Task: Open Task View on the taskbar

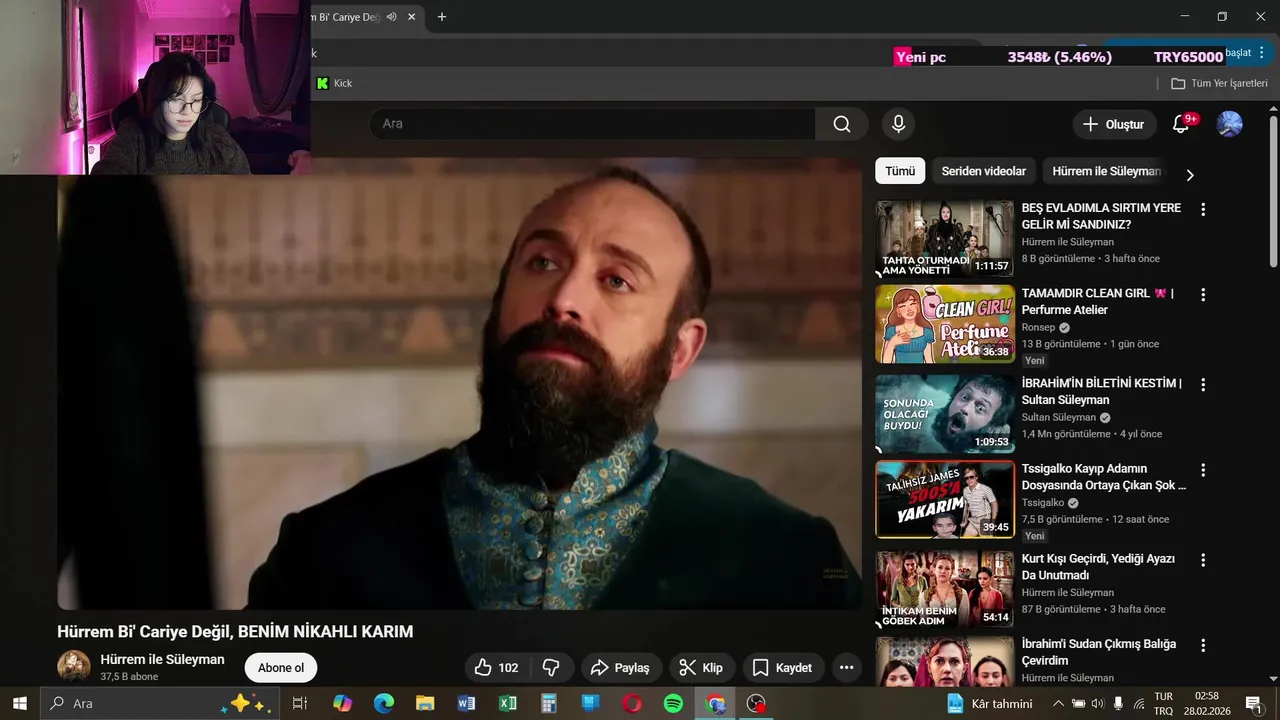Action: [299, 703]
